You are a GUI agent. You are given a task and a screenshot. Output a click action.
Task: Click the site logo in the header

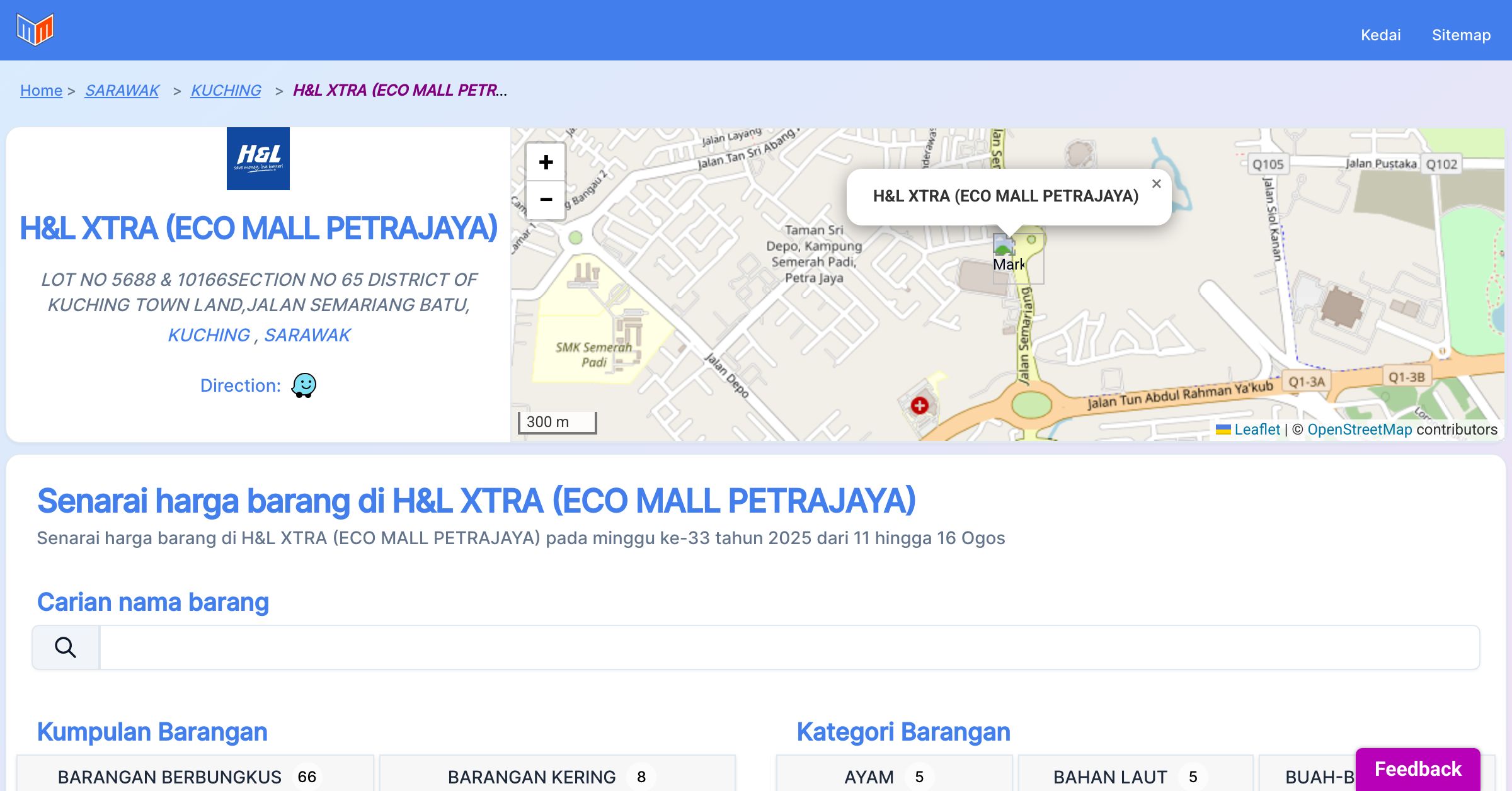(x=35, y=30)
